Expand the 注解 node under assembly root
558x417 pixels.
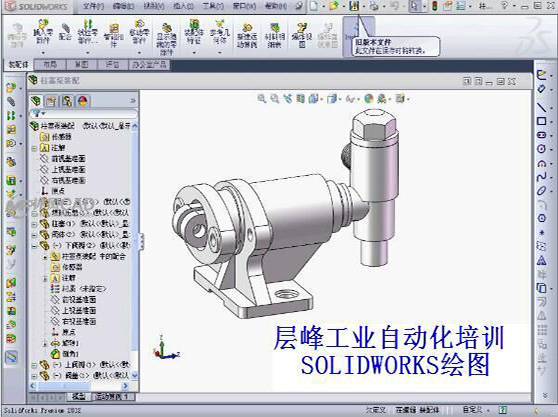click(x=35, y=148)
